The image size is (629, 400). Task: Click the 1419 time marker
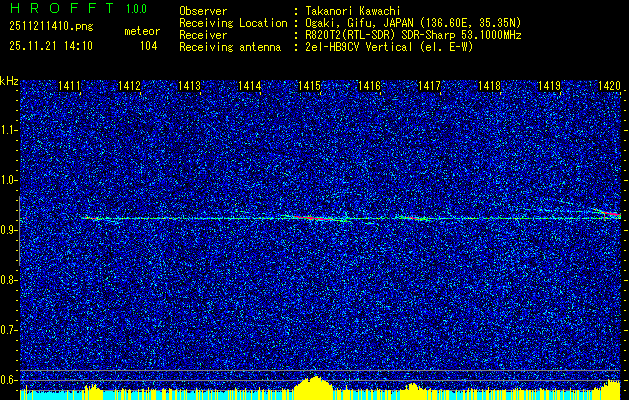[549, 85]
